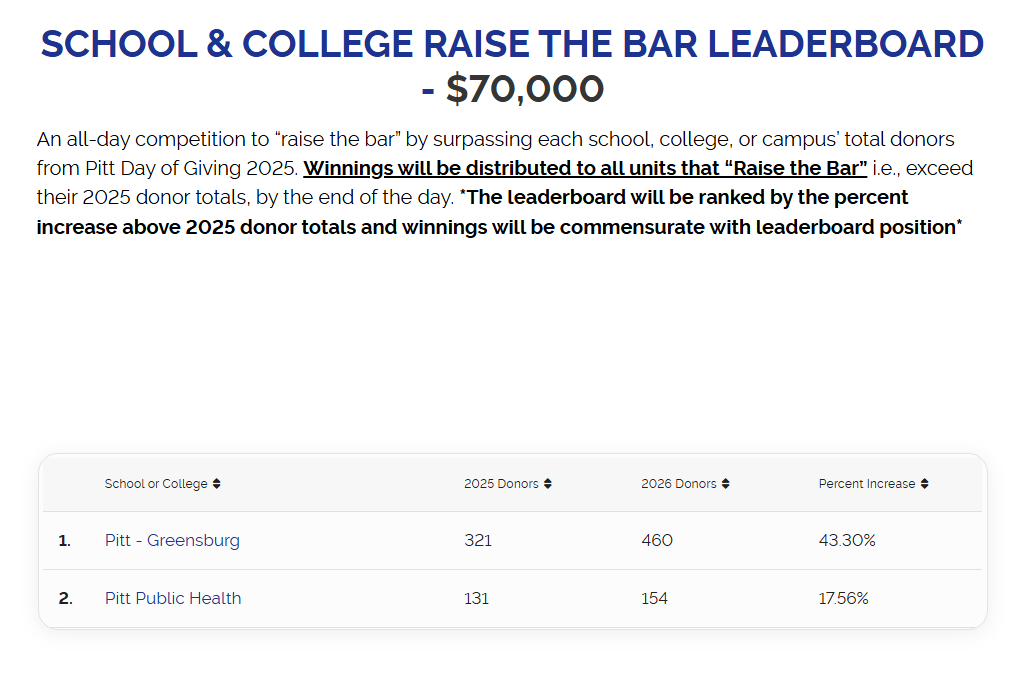
Task: Click the 154 donors cell for Public Health
Action: pos(655,598)
